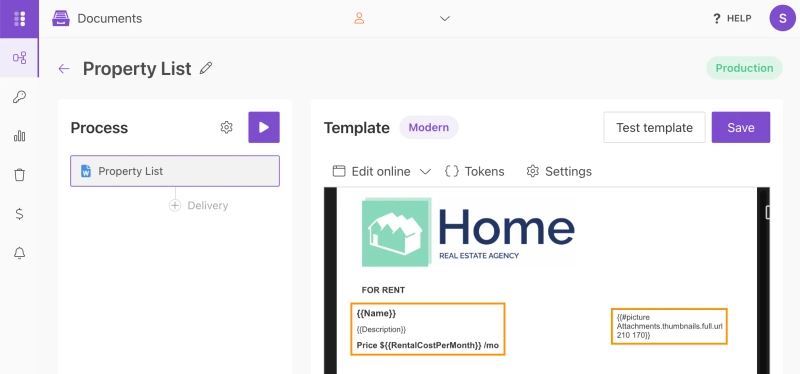This screenshot has height=374, width=800.
Task: Click the Documents app title
Action: [110, 18]
